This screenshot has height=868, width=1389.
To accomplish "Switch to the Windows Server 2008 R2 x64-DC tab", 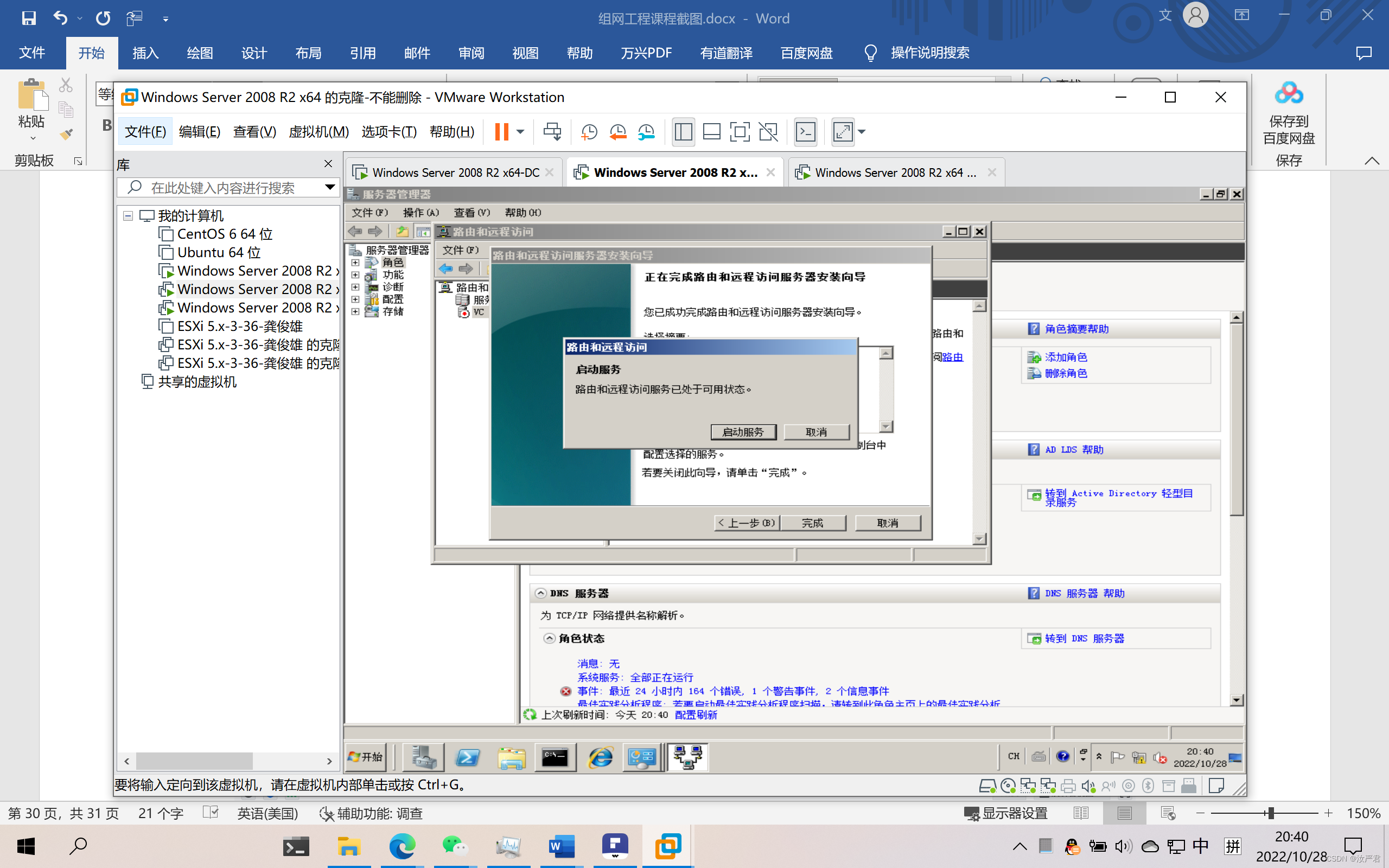I will [455, 172].
